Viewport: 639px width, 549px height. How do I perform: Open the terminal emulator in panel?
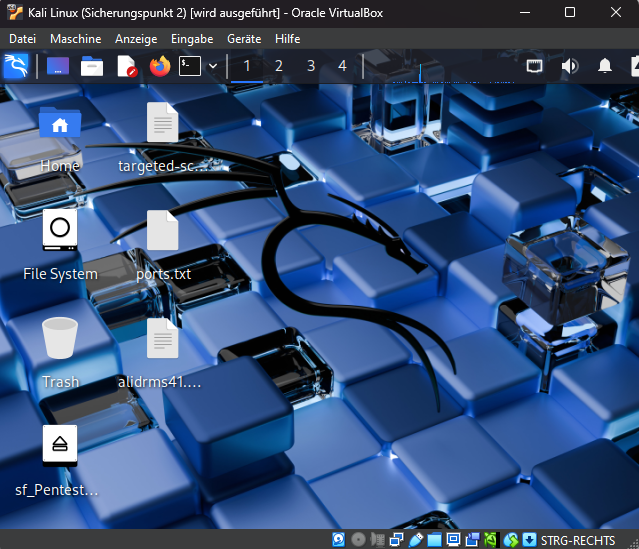tap(189, 67)
